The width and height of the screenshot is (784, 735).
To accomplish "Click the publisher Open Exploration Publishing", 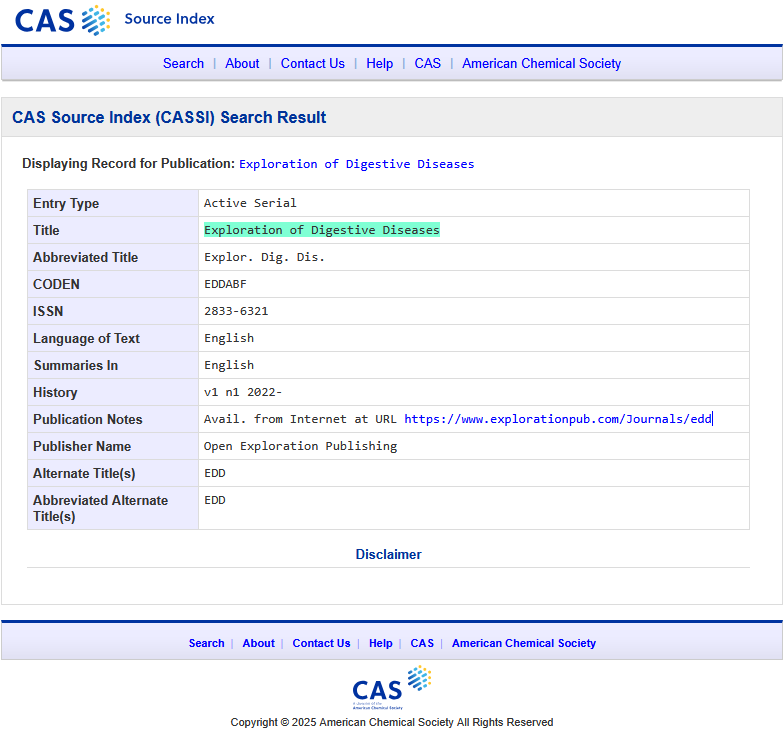I will pyautogui.click(x=300, y=446).
